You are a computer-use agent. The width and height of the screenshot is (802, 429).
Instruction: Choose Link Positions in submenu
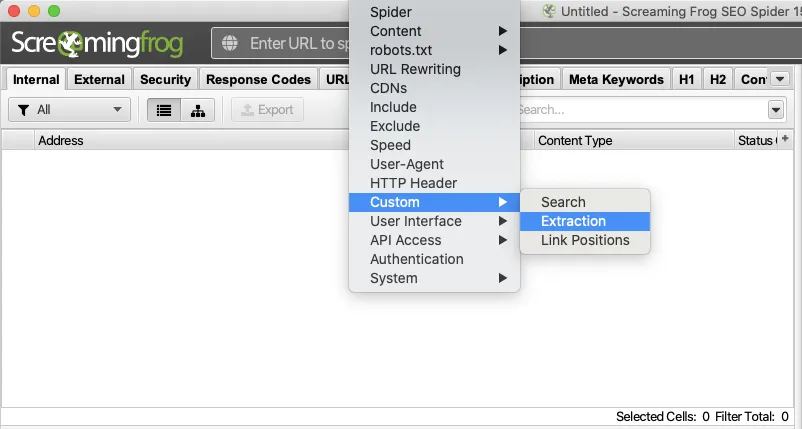585,240
